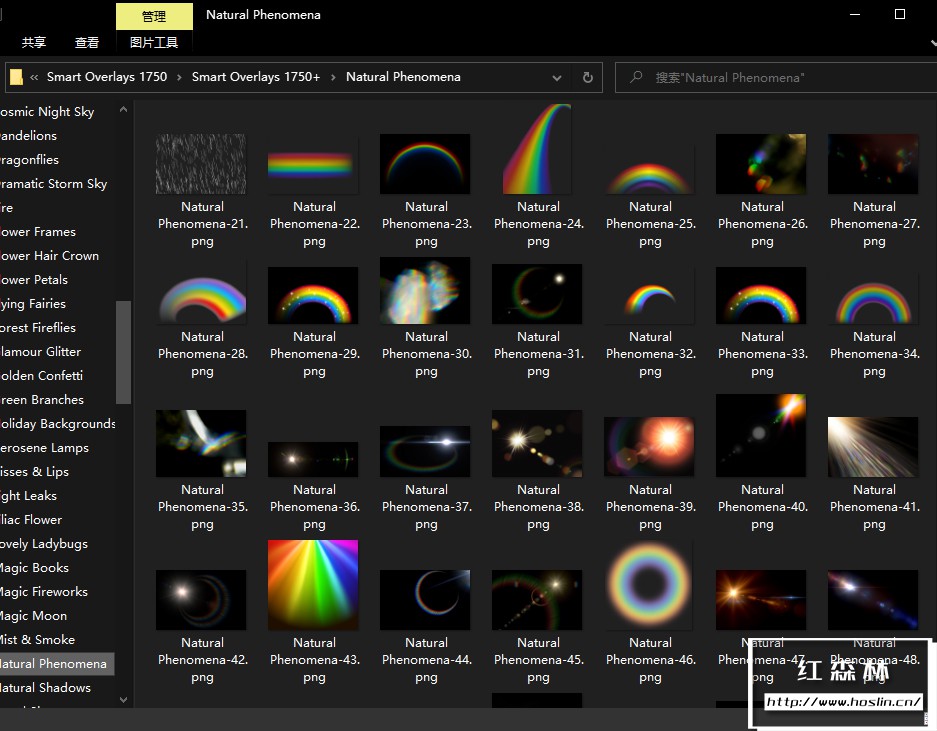The width and height of the screenshot is (937, 731).
Task: Select Natural Phenomena-21.png rain thumbnail
Action: 201,165
